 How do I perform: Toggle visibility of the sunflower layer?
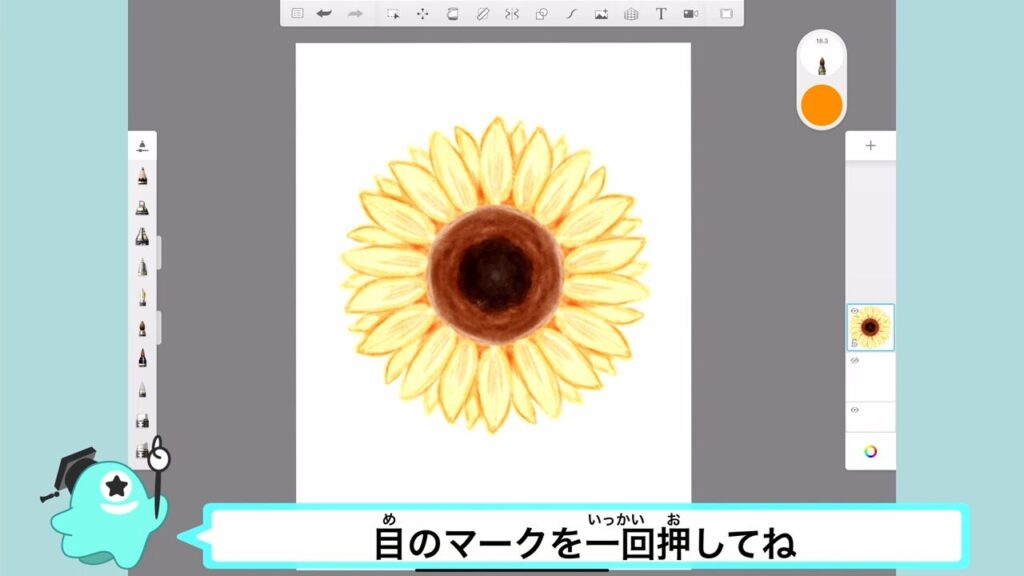click(x=855, y=311)
